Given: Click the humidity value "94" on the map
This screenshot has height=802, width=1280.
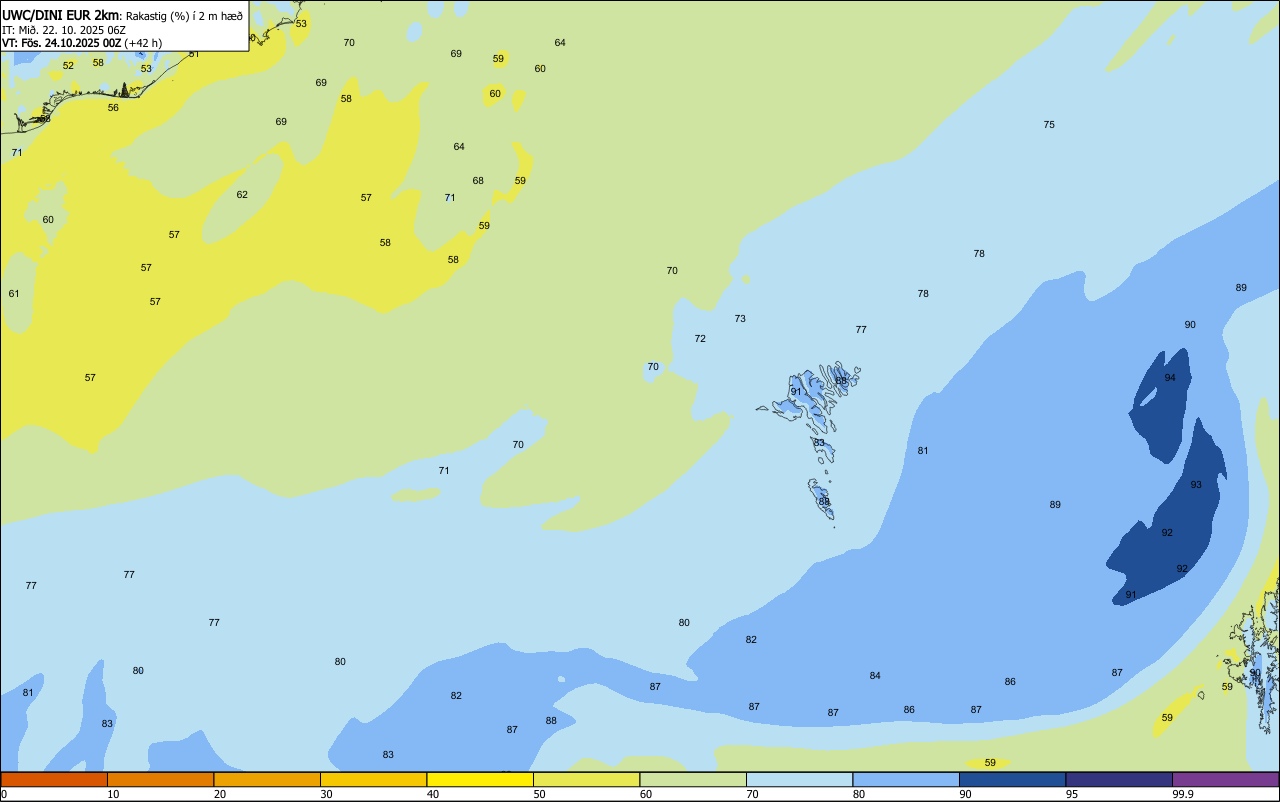Looking at the screenshot, I should coord(1170,378).
